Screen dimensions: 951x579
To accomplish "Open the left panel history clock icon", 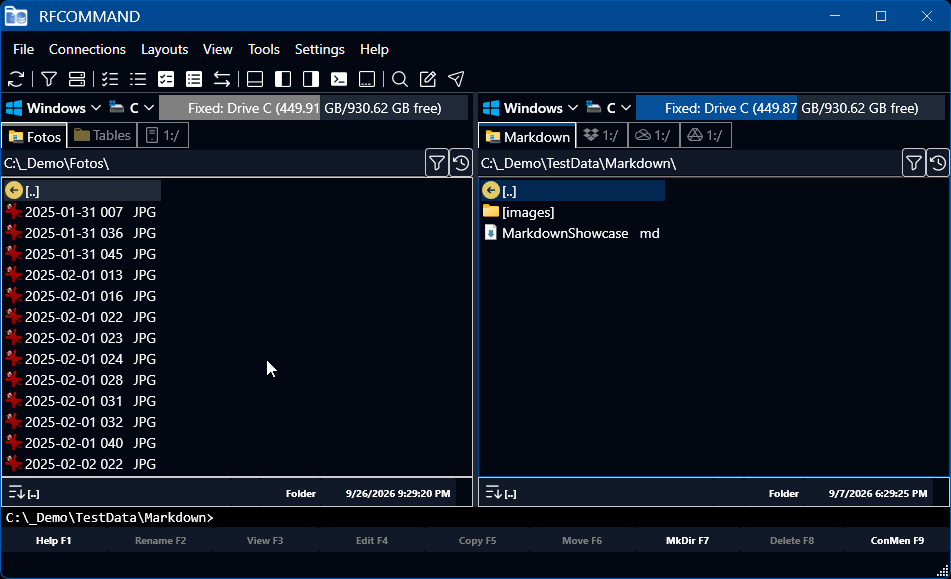I will click(x=461, y=163).
